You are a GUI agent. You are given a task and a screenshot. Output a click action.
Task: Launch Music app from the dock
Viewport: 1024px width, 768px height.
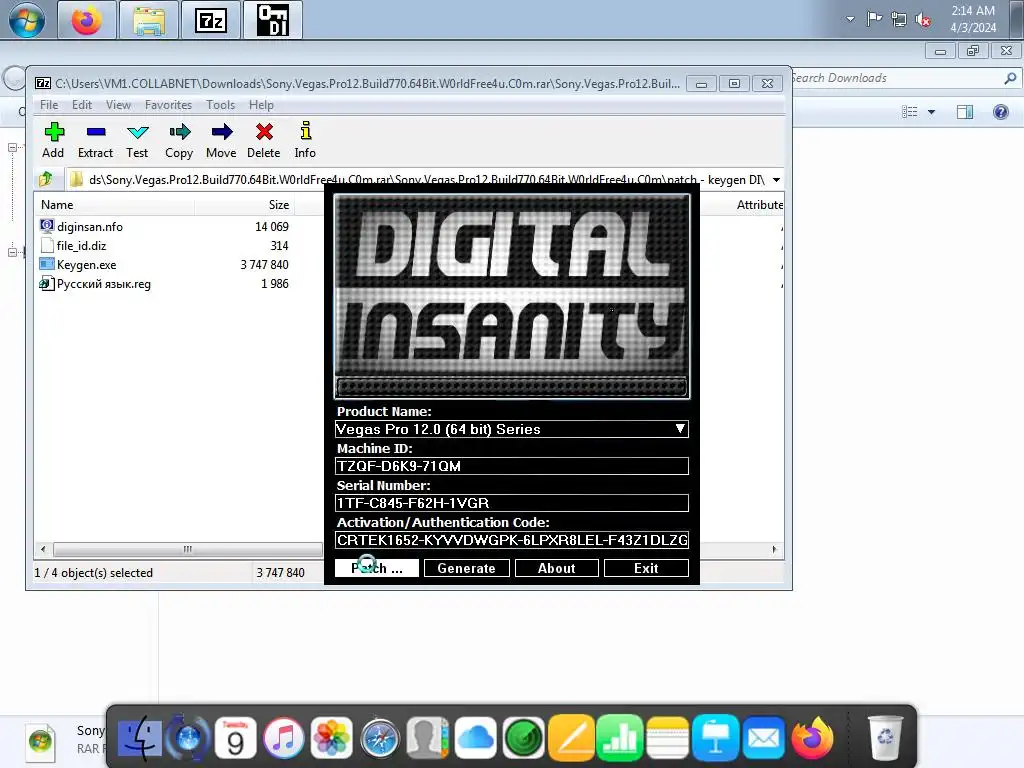pyautogui.click(x=283, y=739)
